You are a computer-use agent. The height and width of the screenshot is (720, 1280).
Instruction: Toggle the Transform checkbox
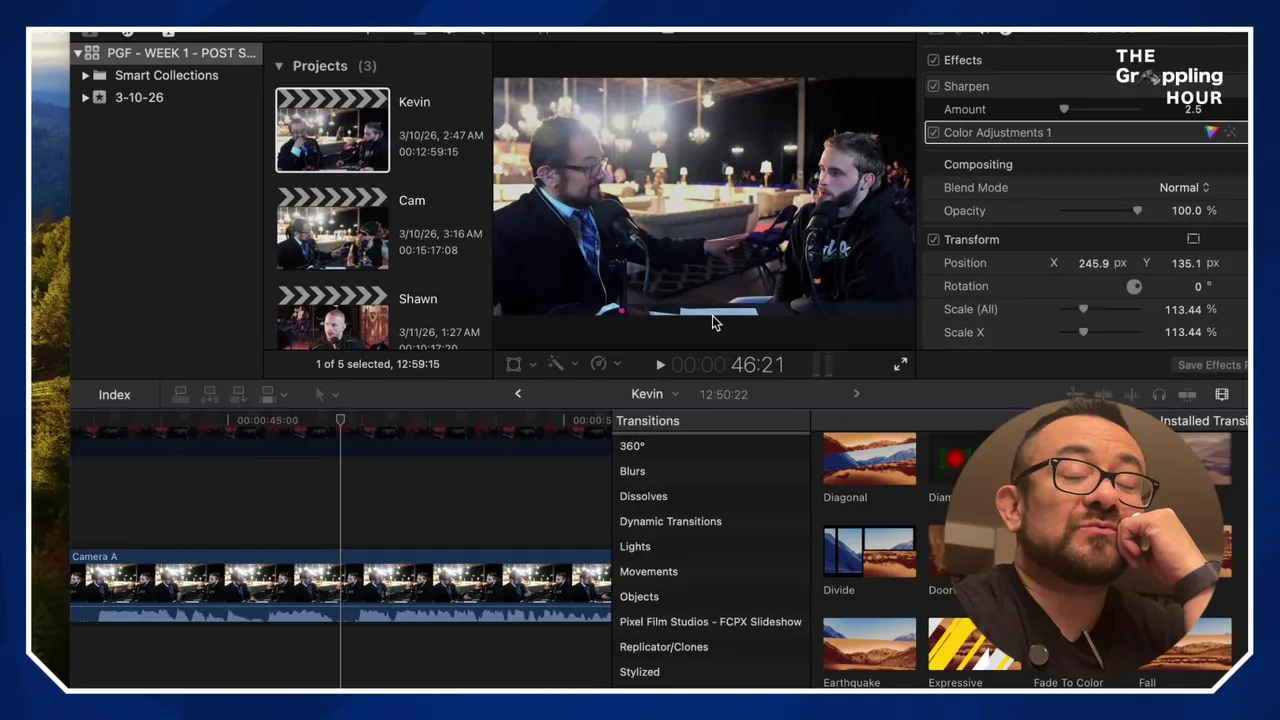(933, 240)
